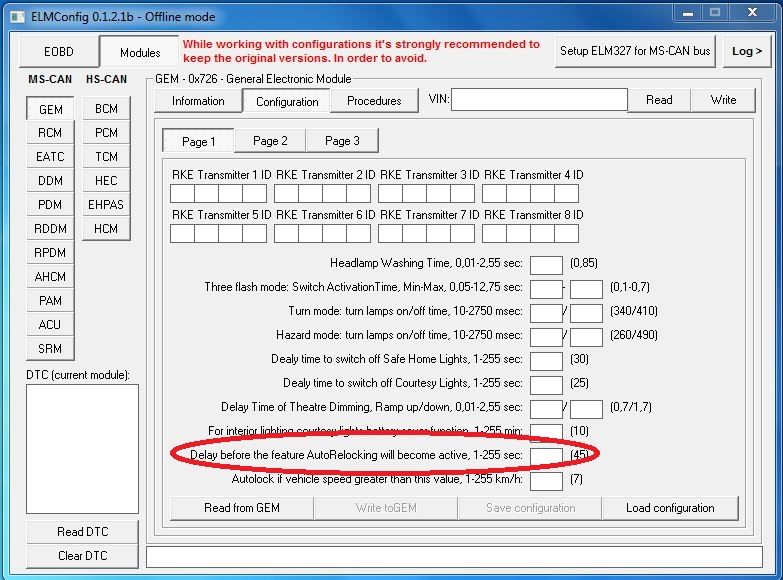Select the GEM module
Viewport: 783px width, 580px height.
tap(50, 109)
